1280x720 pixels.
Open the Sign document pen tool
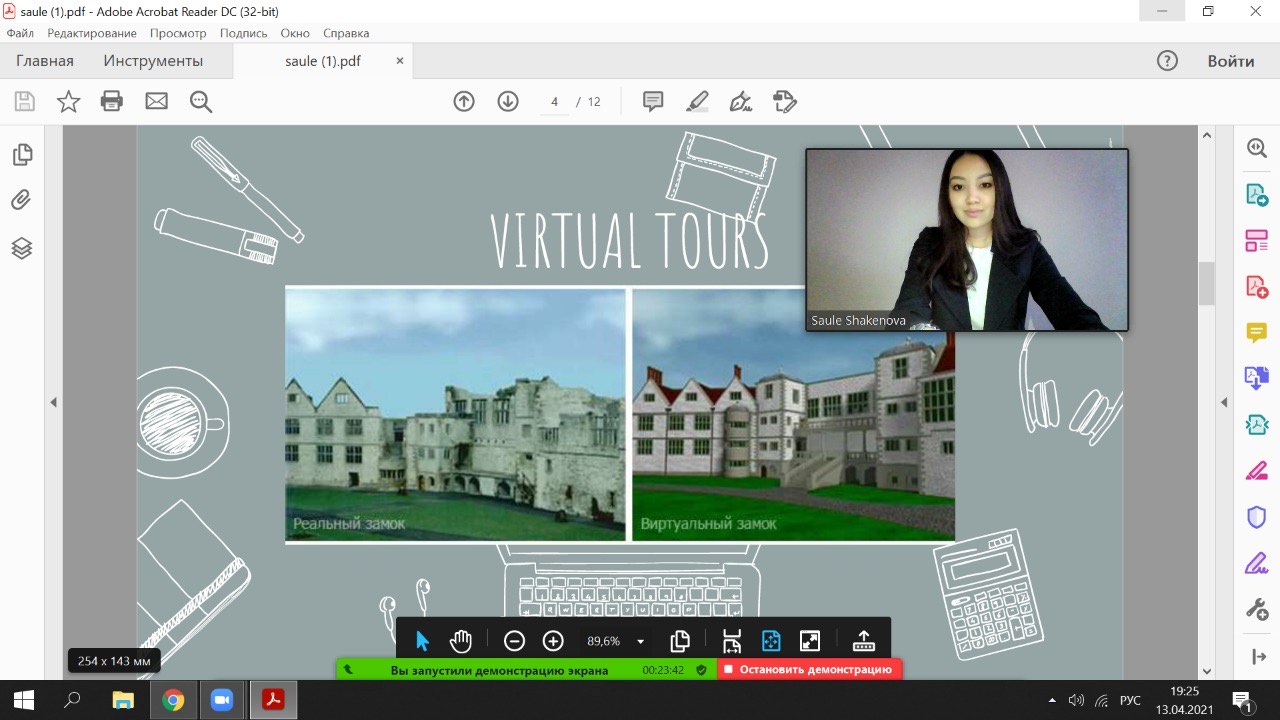741,101
